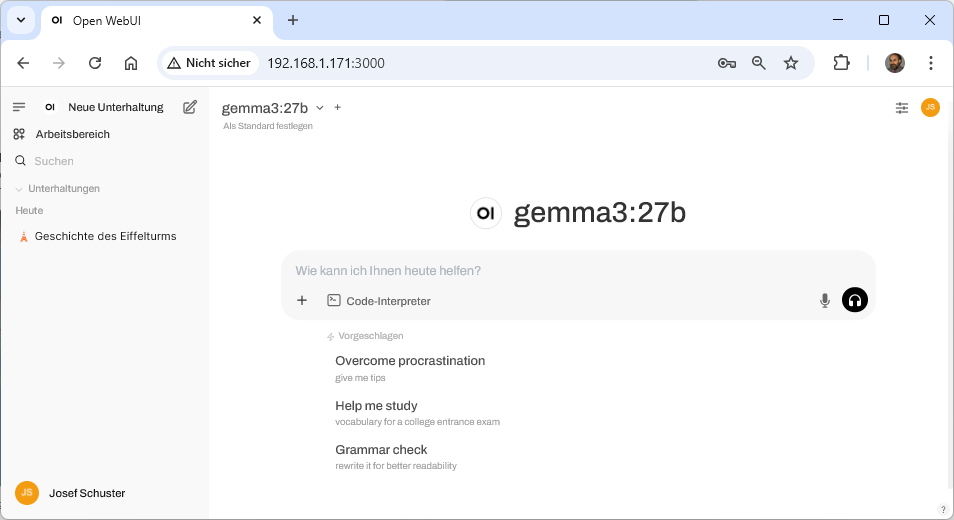
Task: Click the Suchen search field
Action: click(x=100, y=161)
